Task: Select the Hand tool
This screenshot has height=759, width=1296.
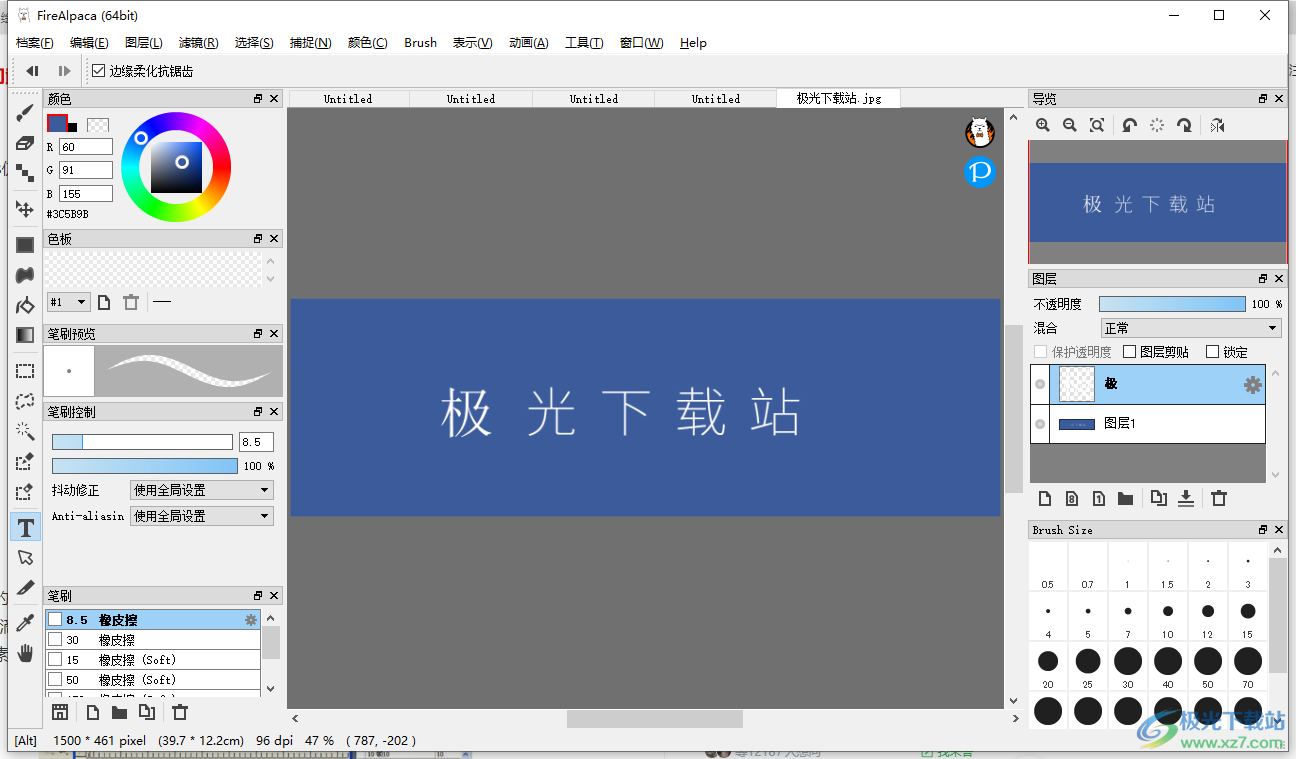Action: pyautogui.click(x=25, y=654)
